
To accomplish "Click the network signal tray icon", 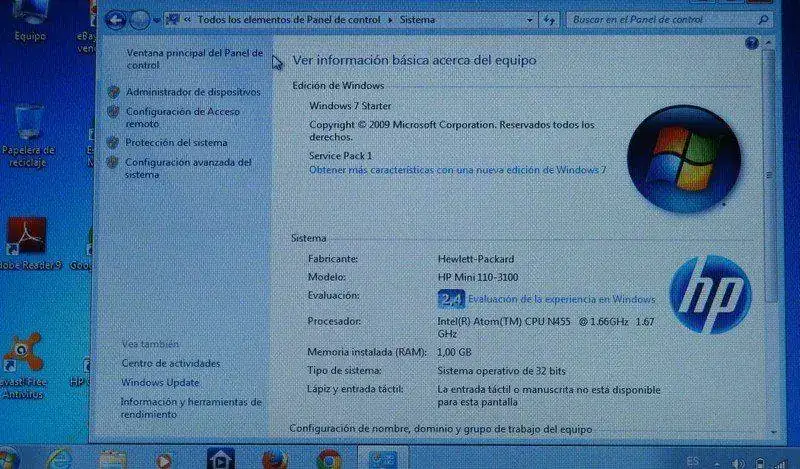I will [x=782, y=463].
